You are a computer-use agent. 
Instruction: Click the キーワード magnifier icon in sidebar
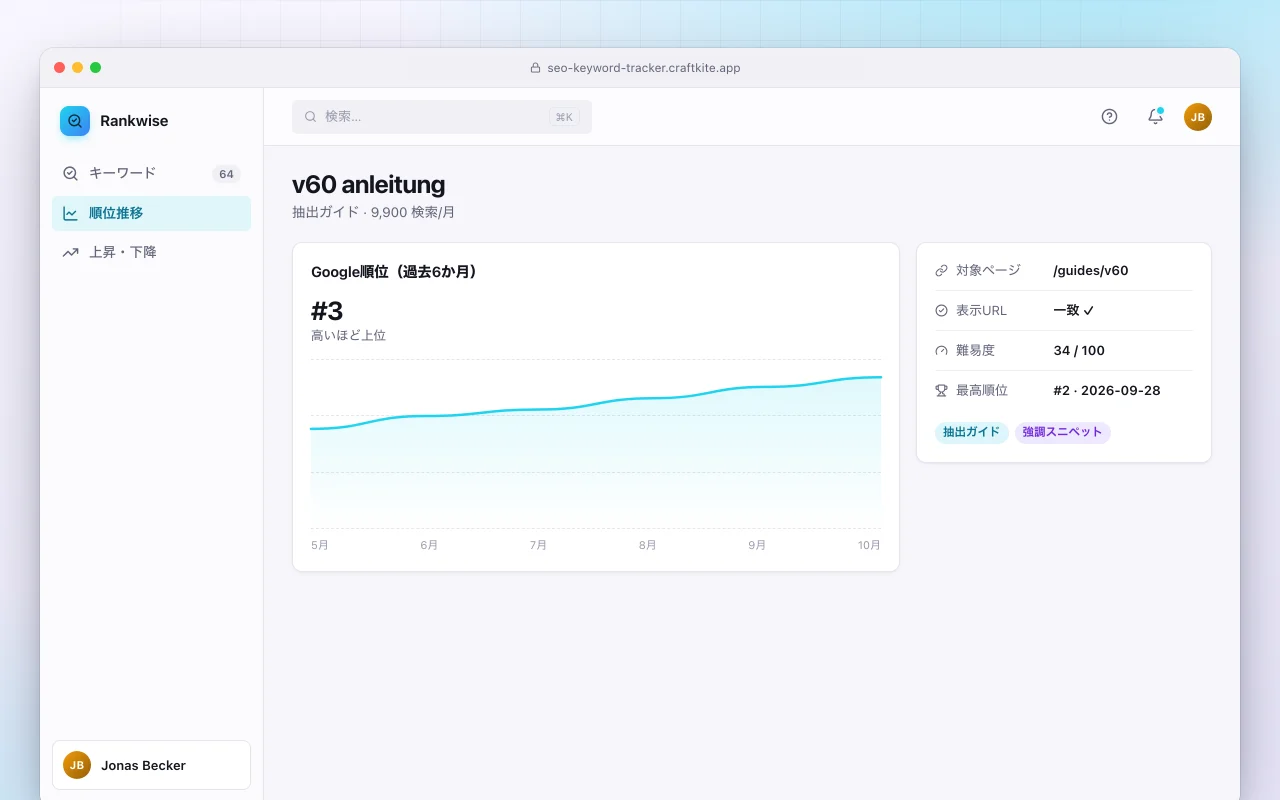70,173
